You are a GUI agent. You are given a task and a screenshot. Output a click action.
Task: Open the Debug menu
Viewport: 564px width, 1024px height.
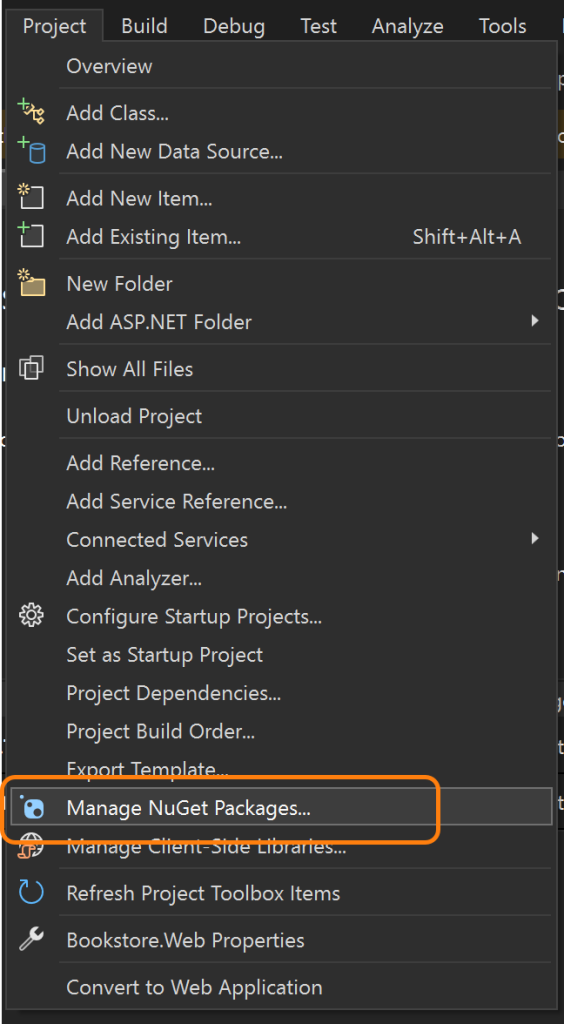tap(234, 26)
